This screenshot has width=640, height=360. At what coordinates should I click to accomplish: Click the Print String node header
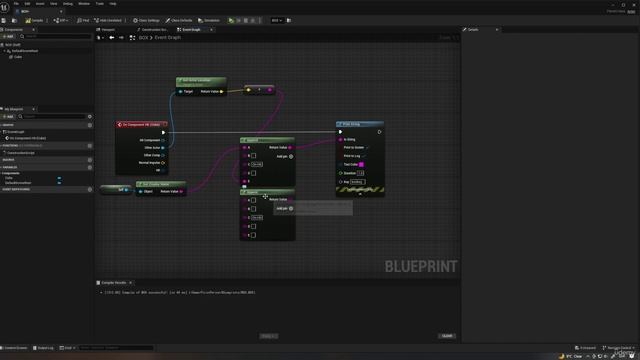point(360,124)
